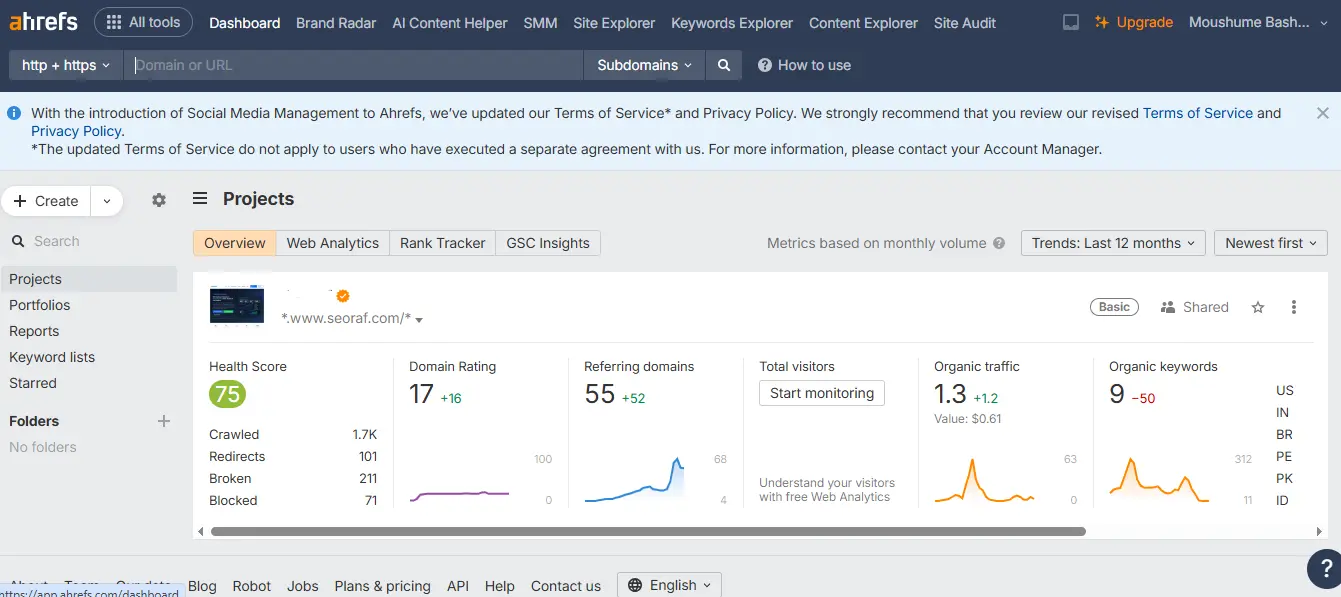This screenshot has width=1341, height=597.
Task: Click Start monitoring for Total visitors
Action: pos(822,393)
